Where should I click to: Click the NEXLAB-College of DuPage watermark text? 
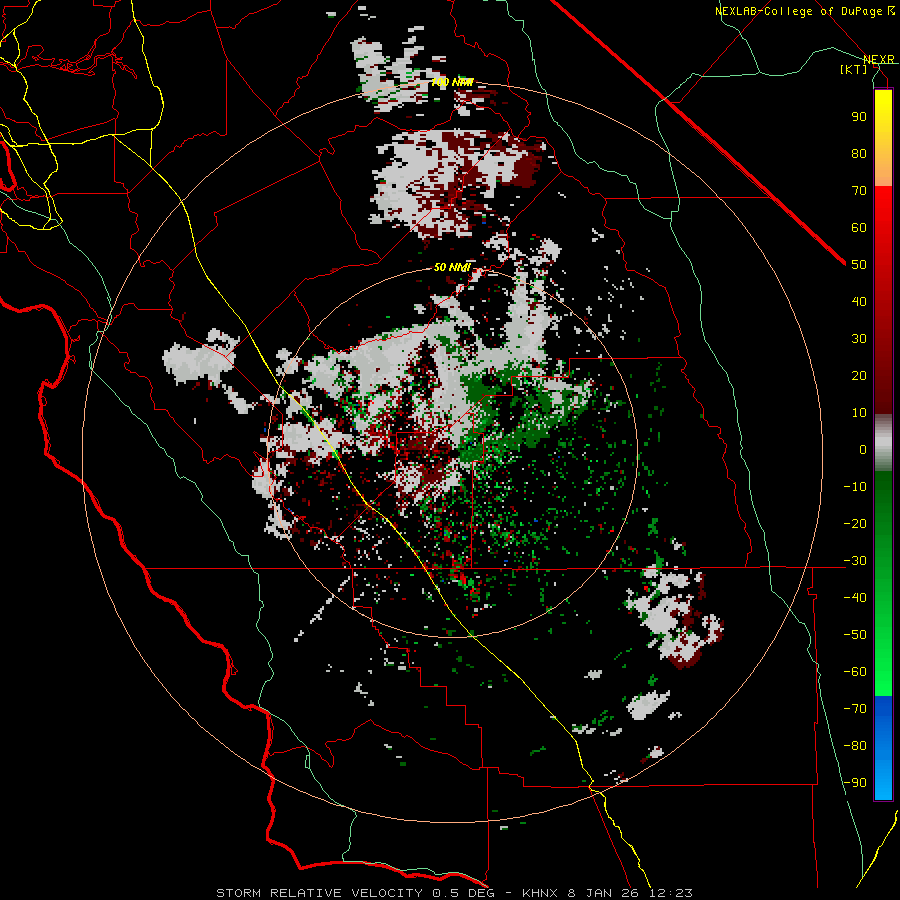coord(804,11)
